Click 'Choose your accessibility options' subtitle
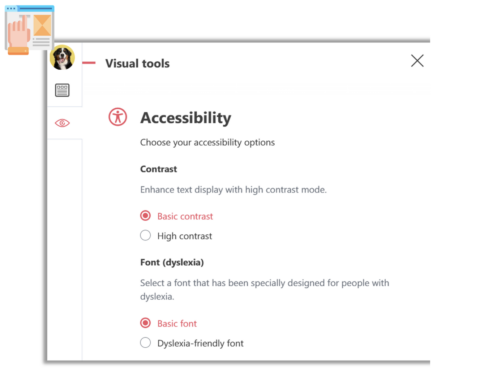This screenshot has height=382, width=480. 207,142
